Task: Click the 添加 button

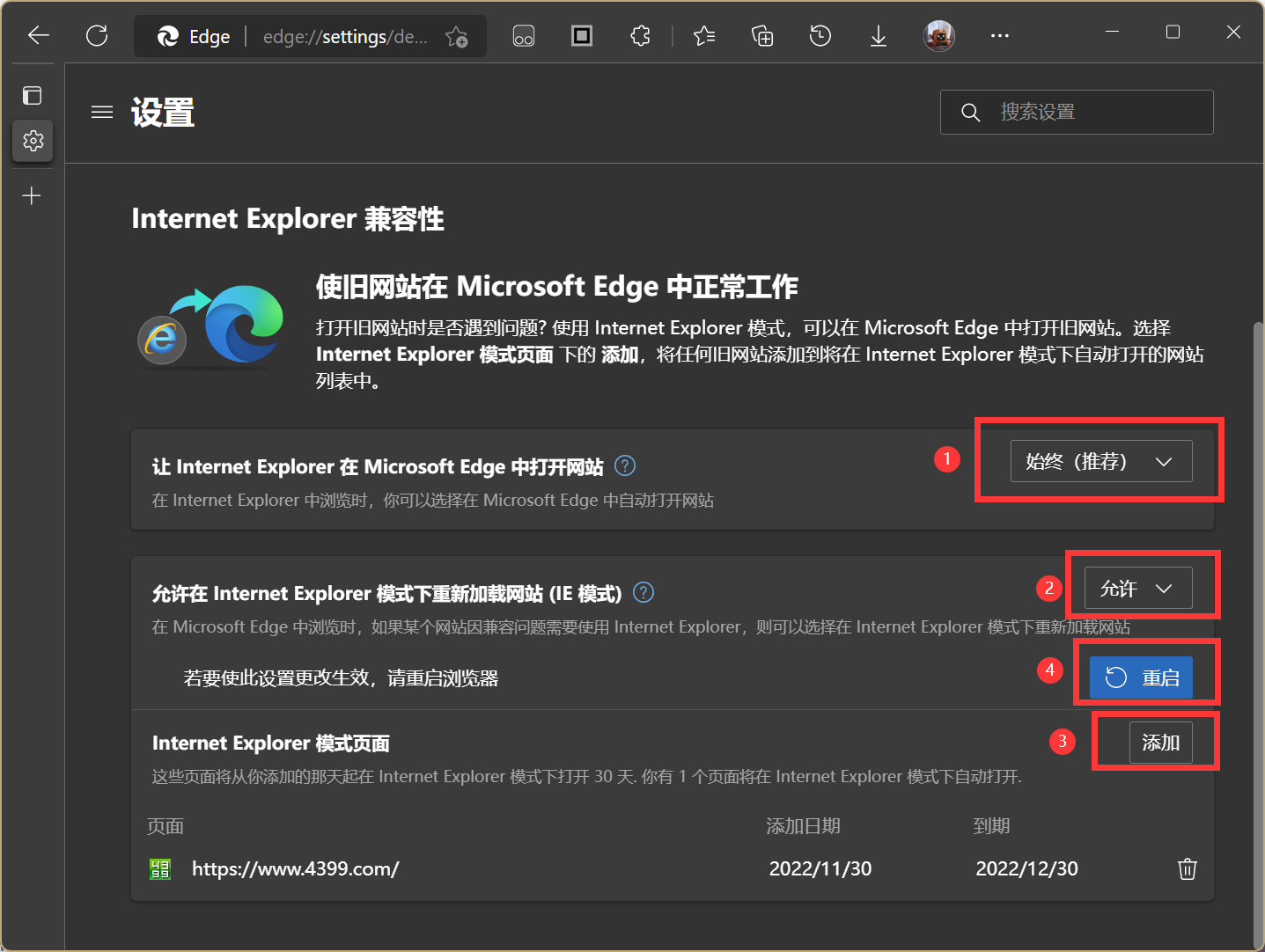Action: [x=1161, y=743]
